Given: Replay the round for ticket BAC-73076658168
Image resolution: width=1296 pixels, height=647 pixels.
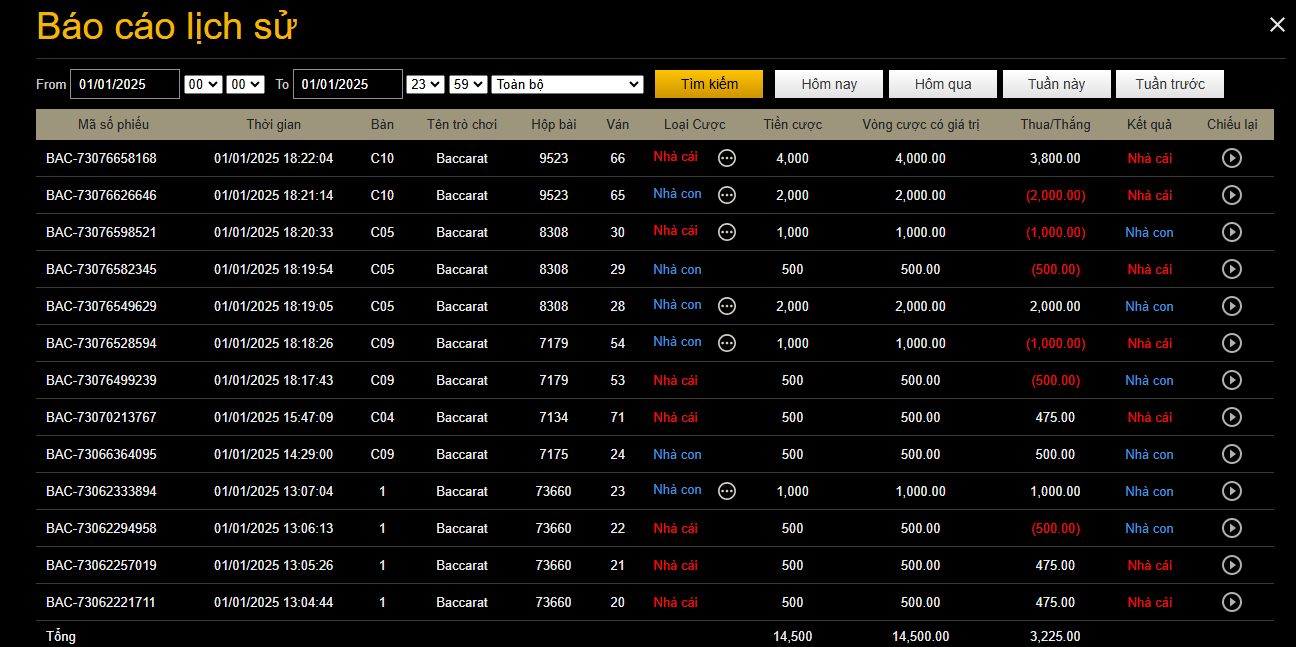Looking at the screenshot, I should (x=1232, y=158).
